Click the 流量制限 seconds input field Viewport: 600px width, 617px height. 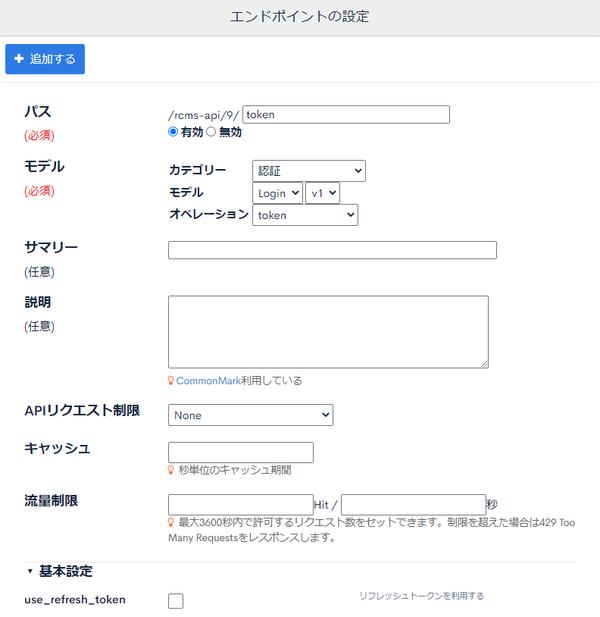click(x=414, y=505)
